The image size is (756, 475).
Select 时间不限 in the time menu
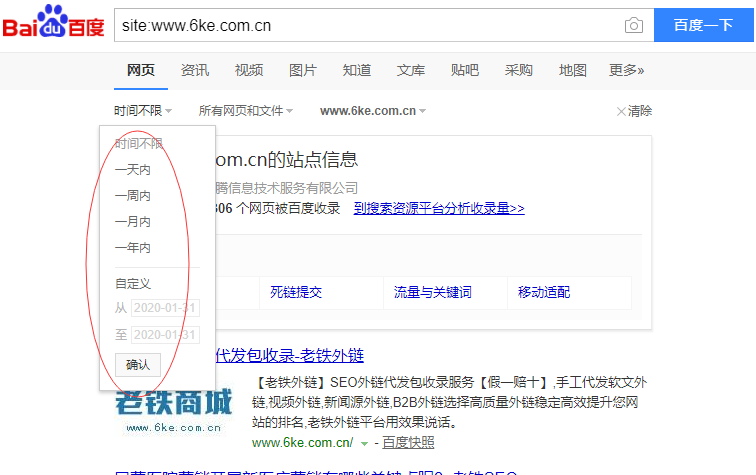click(139, 143)
